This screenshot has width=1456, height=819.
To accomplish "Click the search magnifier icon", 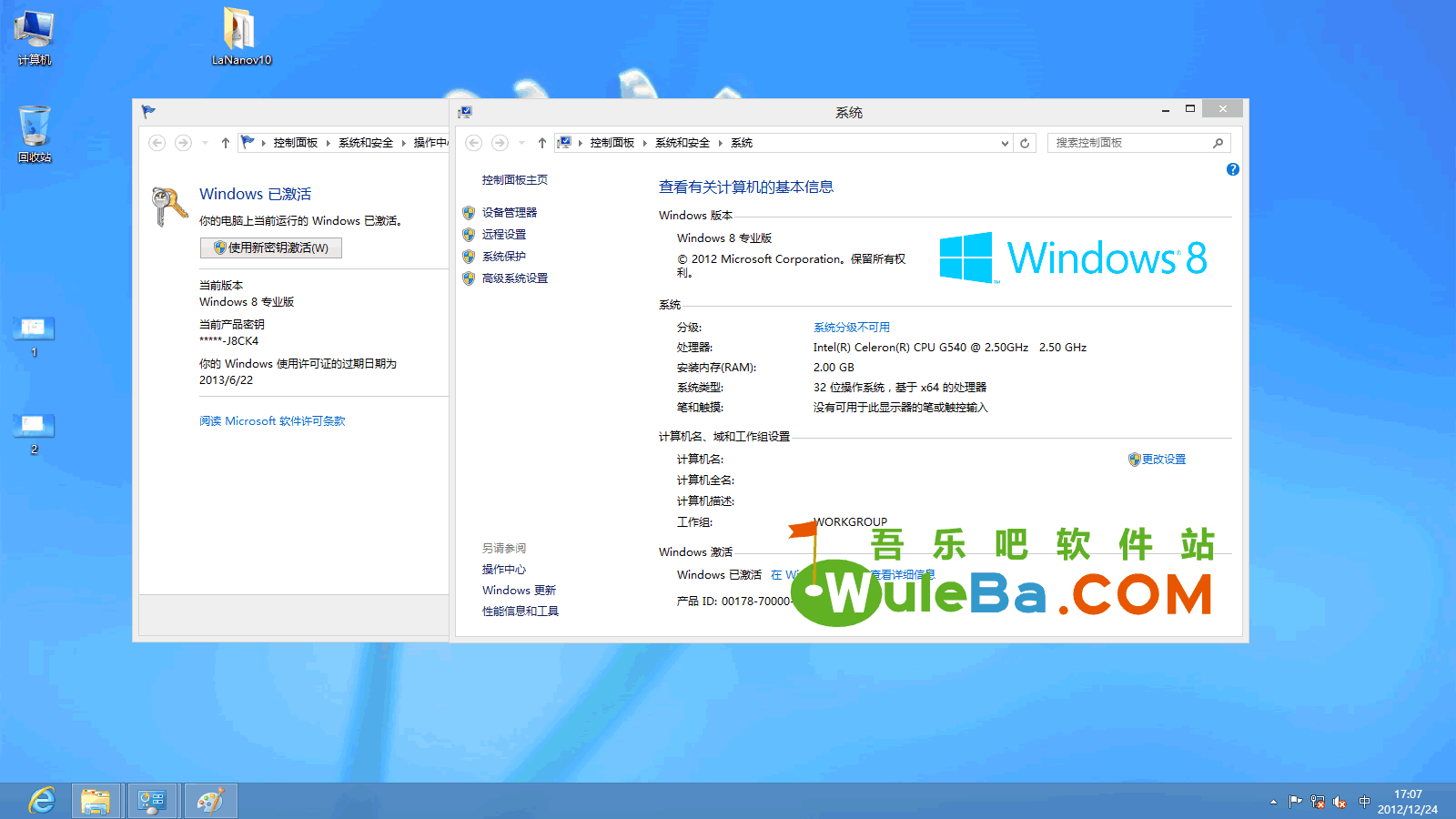I will pyautogui.click(x=1218, y=143).
